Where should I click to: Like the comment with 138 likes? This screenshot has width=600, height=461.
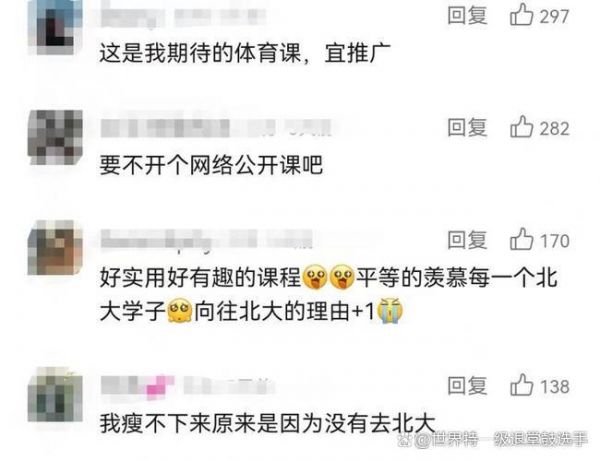tap(521, 385)
